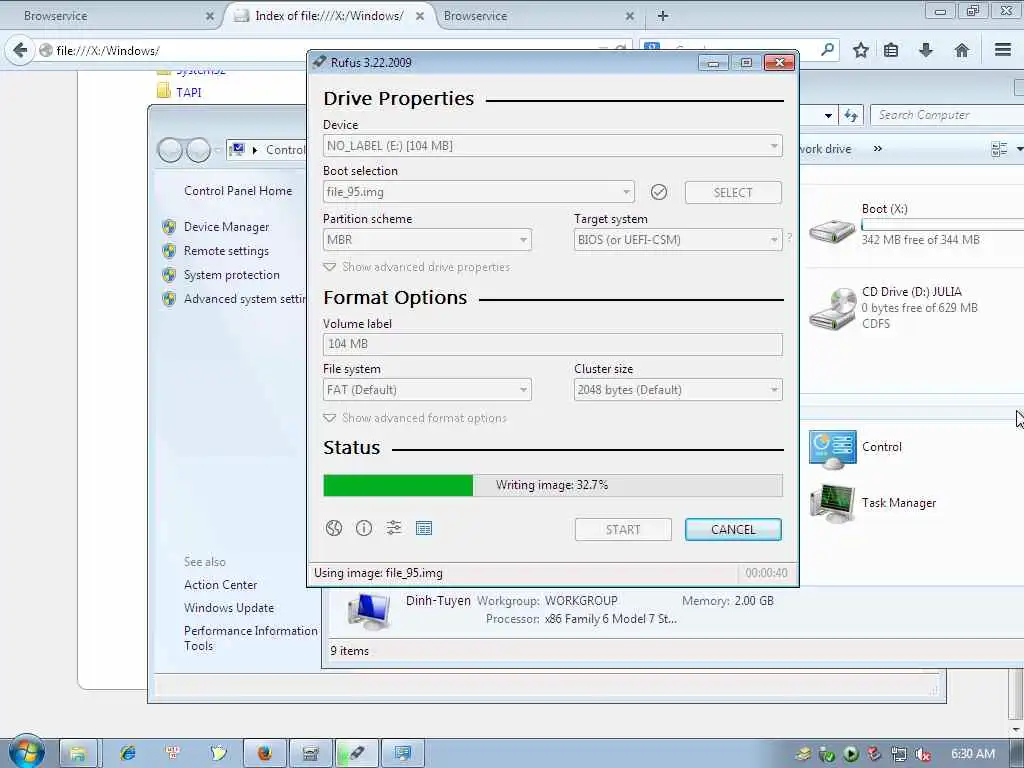Click the change view icon in Computer window
The image size is (1024, 768).
(999, 150)
